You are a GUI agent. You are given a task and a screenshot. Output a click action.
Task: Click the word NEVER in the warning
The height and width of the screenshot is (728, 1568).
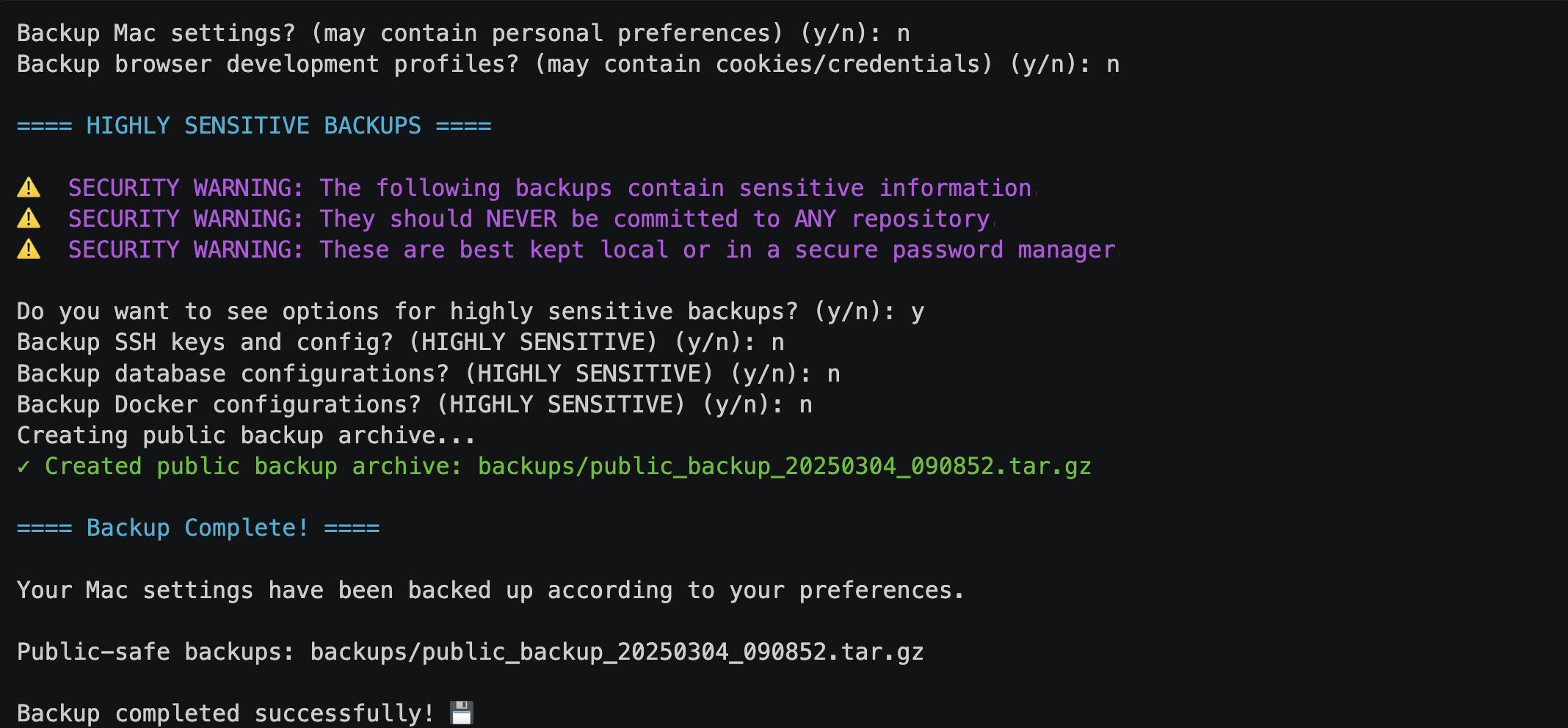521,219
